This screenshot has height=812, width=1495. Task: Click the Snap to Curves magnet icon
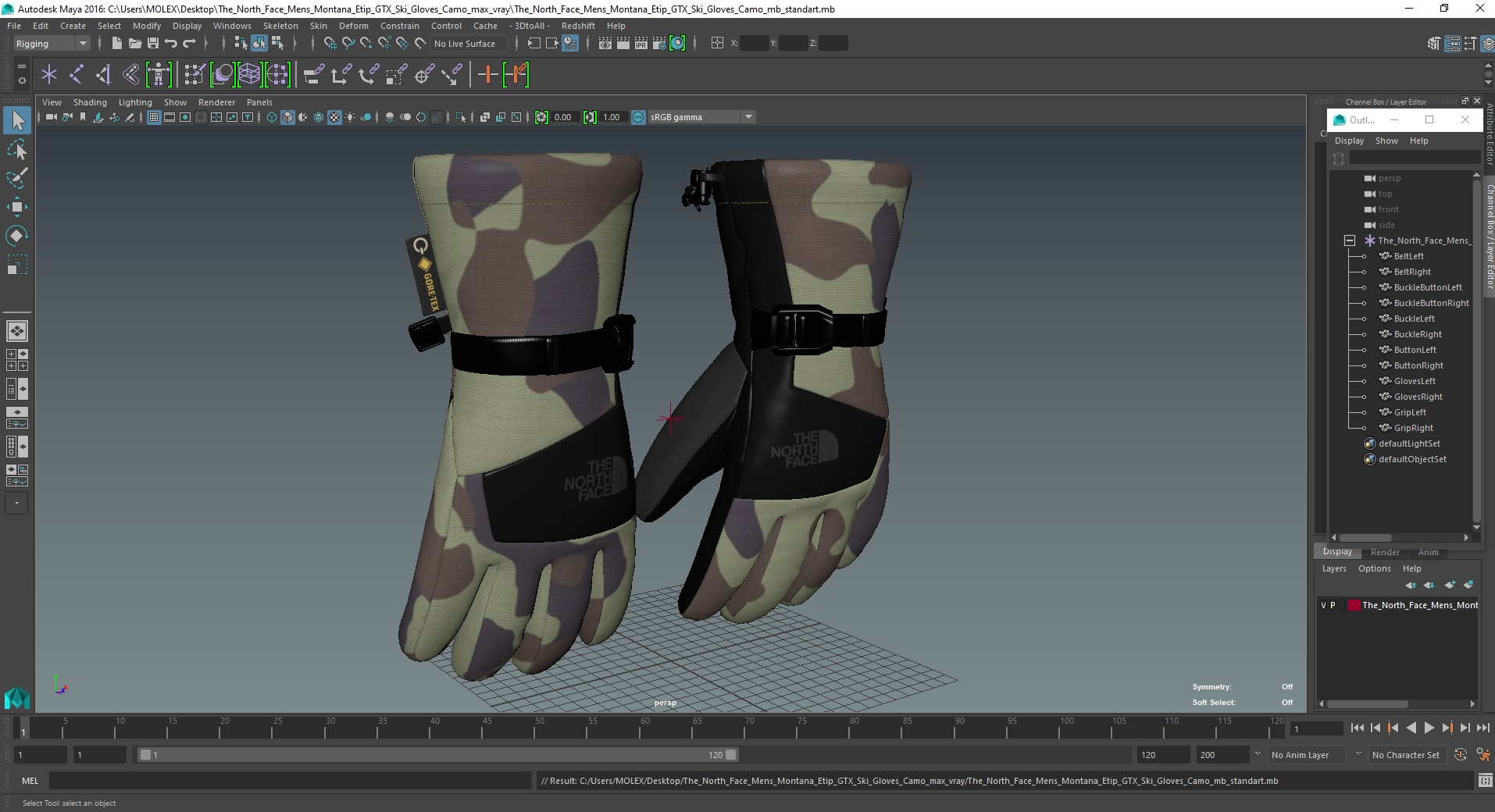click(348, 44)
